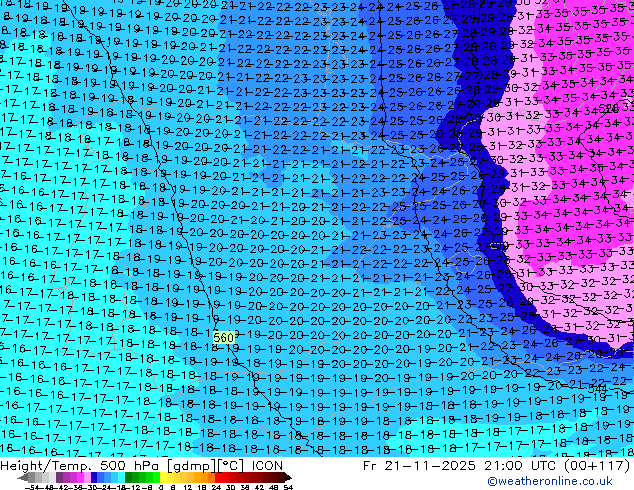Click the -54 legend scale value
634x490 pixels.
[32, 487]
